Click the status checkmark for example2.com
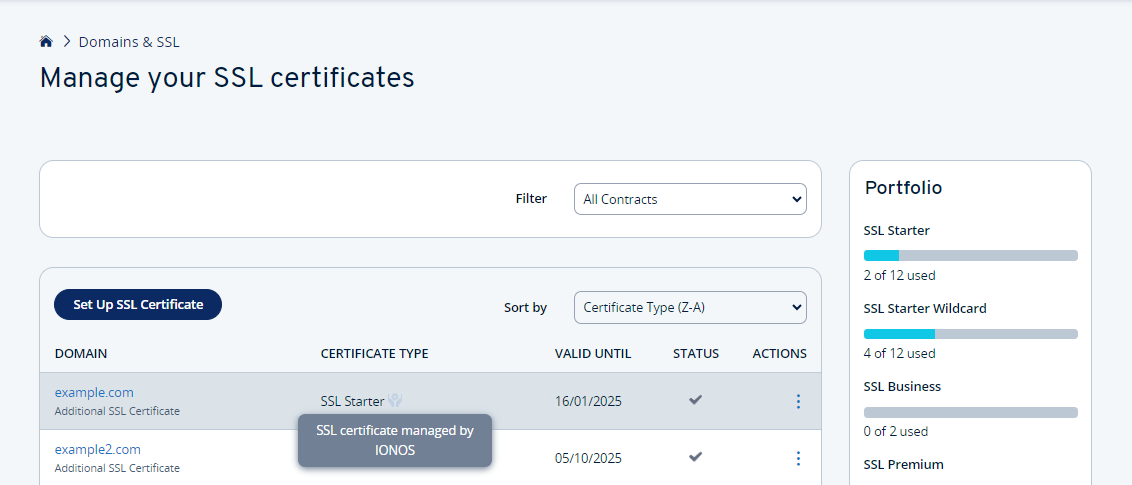Image resolution: width=1132 pixels, height=485 pixels. pyautogui.click(x=695, y=457)
